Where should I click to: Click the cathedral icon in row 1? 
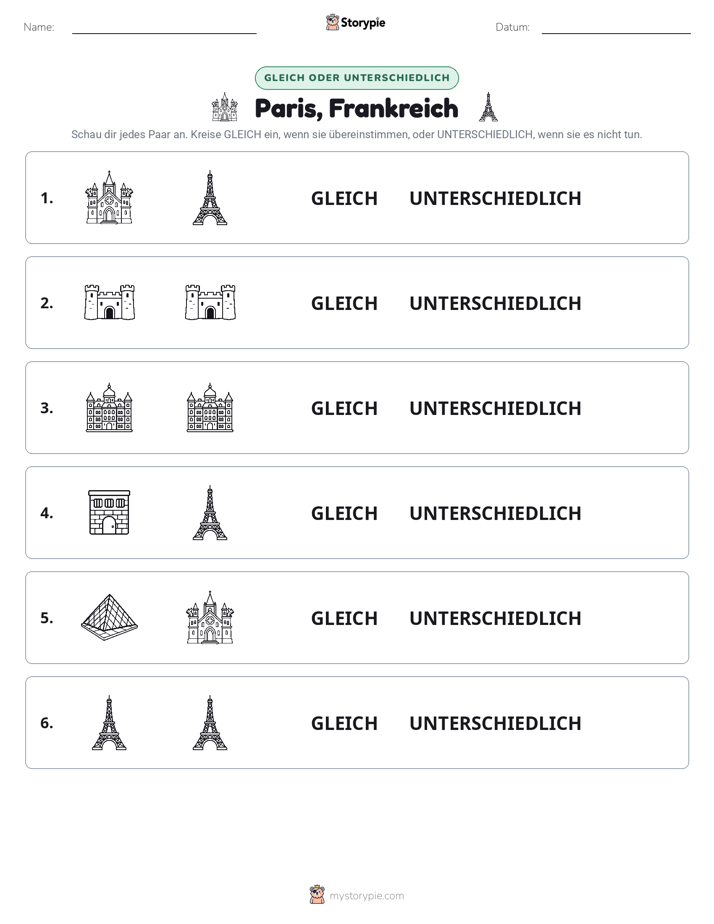click(x=109, y=197)
